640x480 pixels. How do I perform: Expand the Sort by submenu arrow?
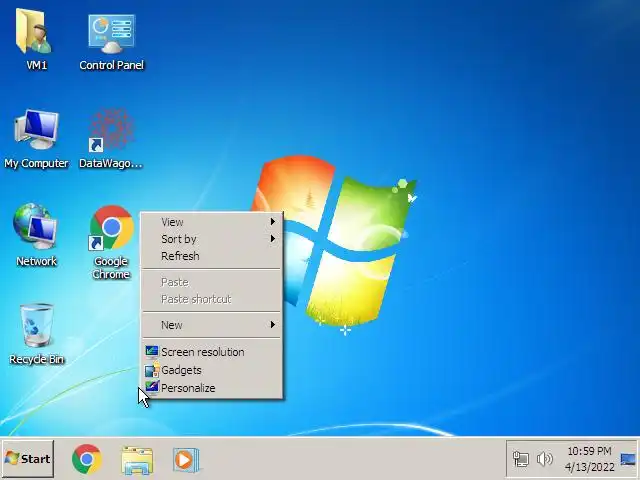click(273, 238)
